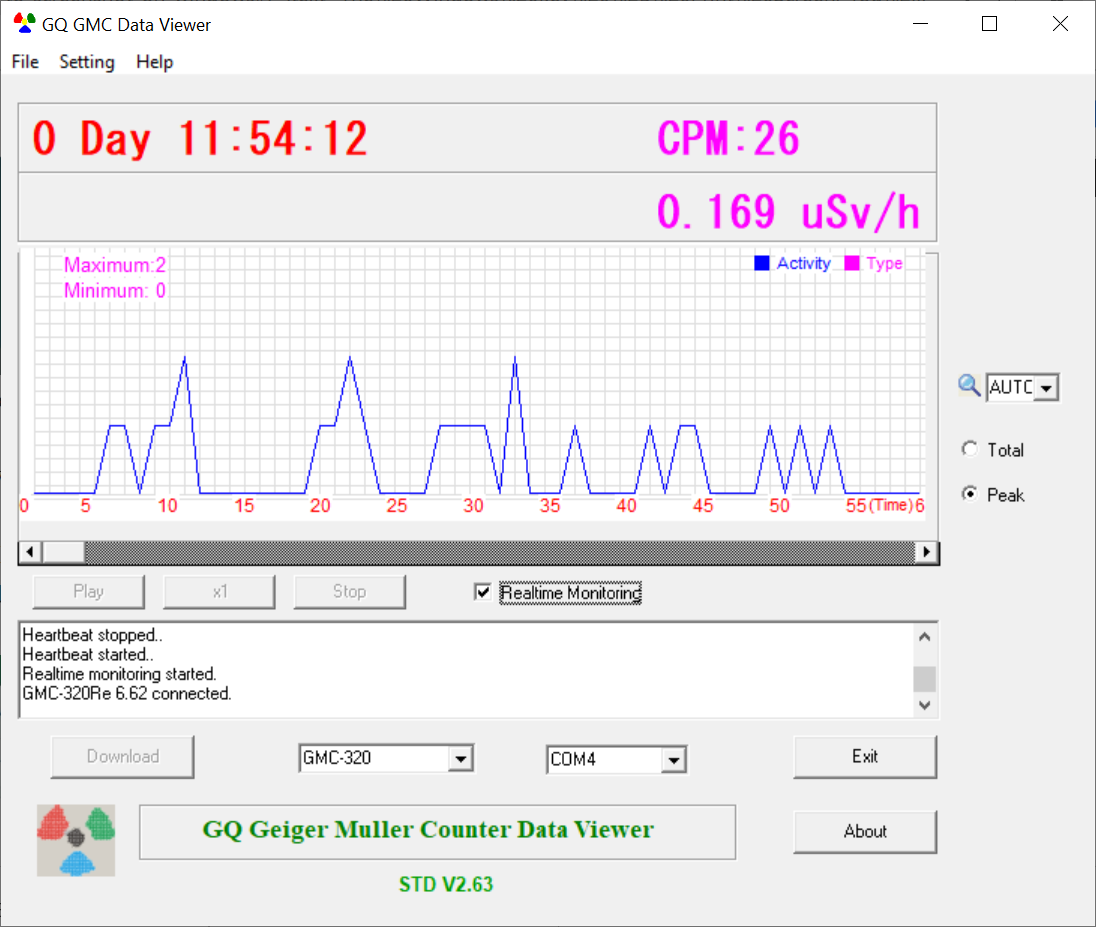
Task: Minimize the GQ GMC Data Viewer window
Action: (x=921, y=24)
